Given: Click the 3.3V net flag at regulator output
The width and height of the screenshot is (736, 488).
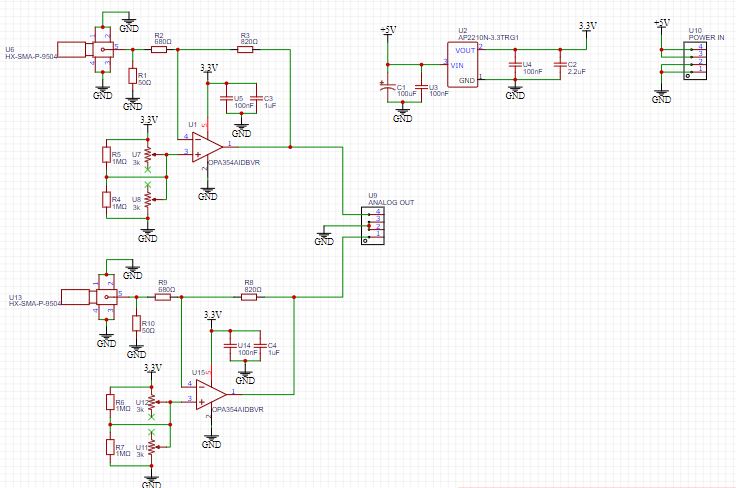Looking at the screenshot, I should [x=586, y=24].
